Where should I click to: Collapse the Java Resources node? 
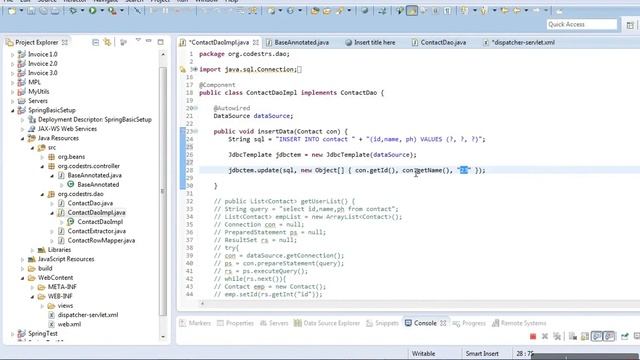coord(22,138)
